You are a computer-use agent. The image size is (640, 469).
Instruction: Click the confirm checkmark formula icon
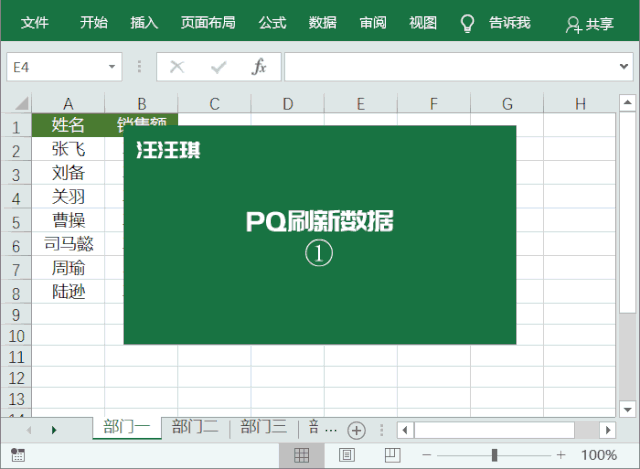pos(218,67)
